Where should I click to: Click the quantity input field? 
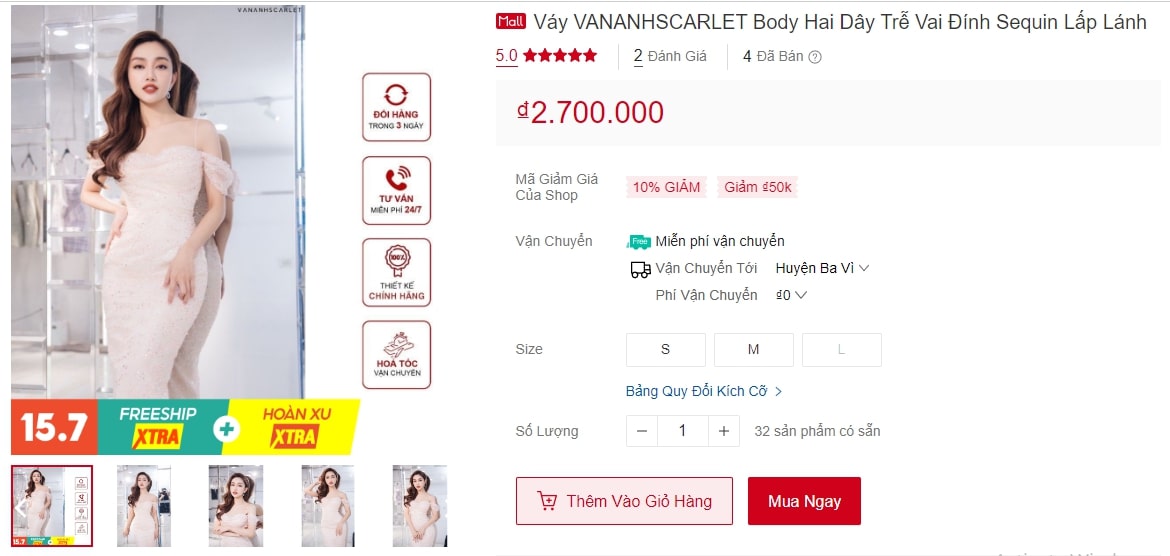683,431
